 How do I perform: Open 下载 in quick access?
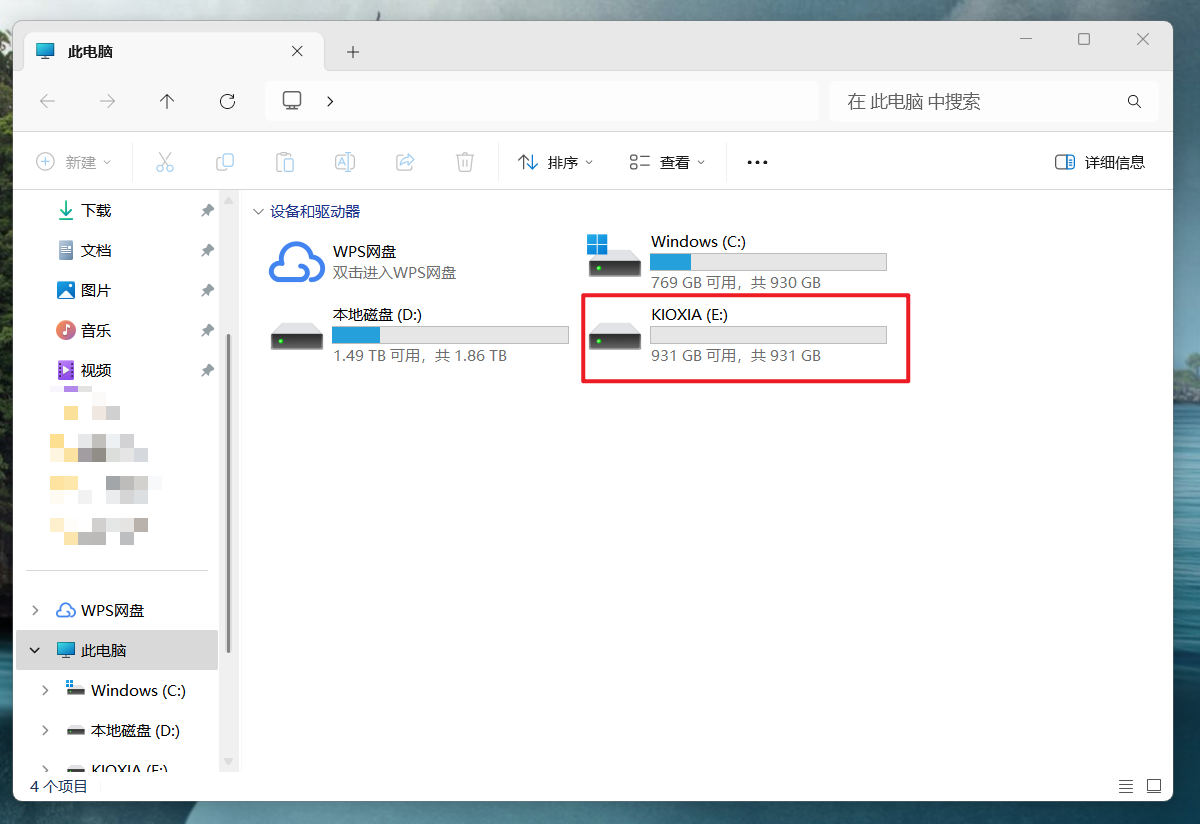[x=96, y=211]
